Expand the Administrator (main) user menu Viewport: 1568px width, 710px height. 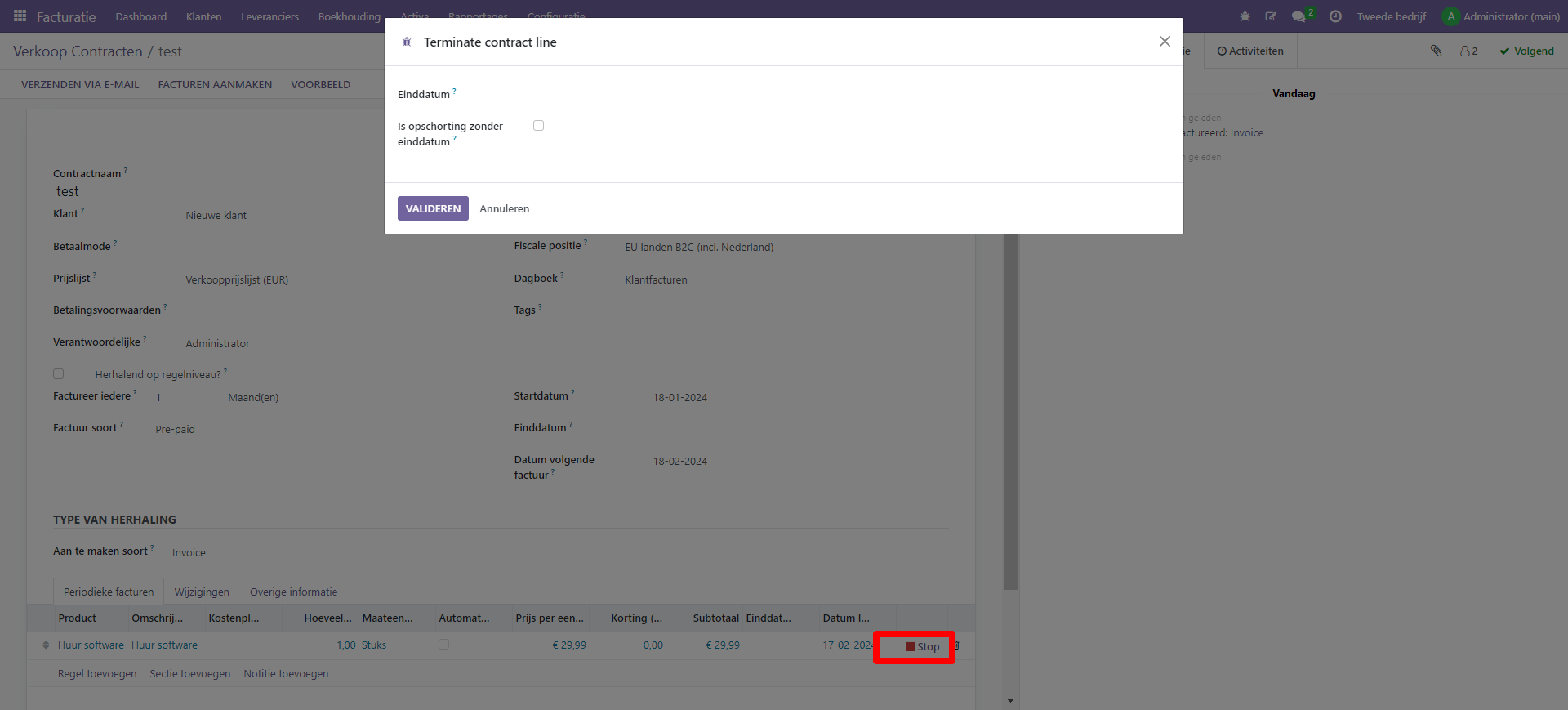pos(1501,16)
